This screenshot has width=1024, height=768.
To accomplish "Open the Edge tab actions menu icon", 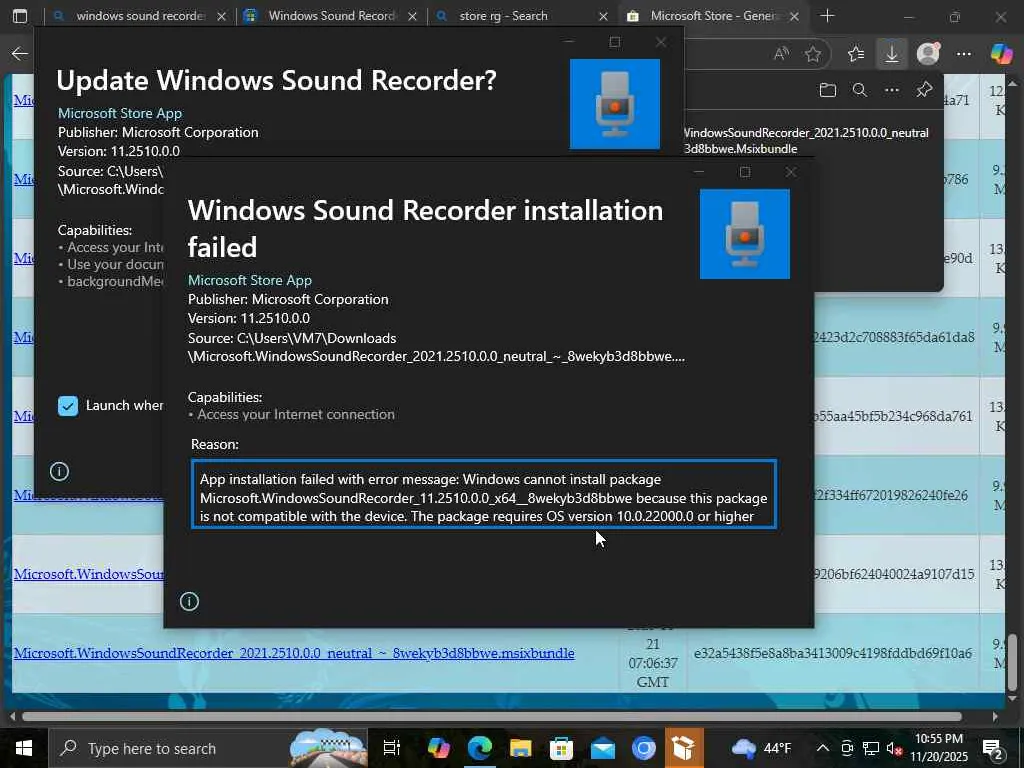I will [x=20, y=16].
